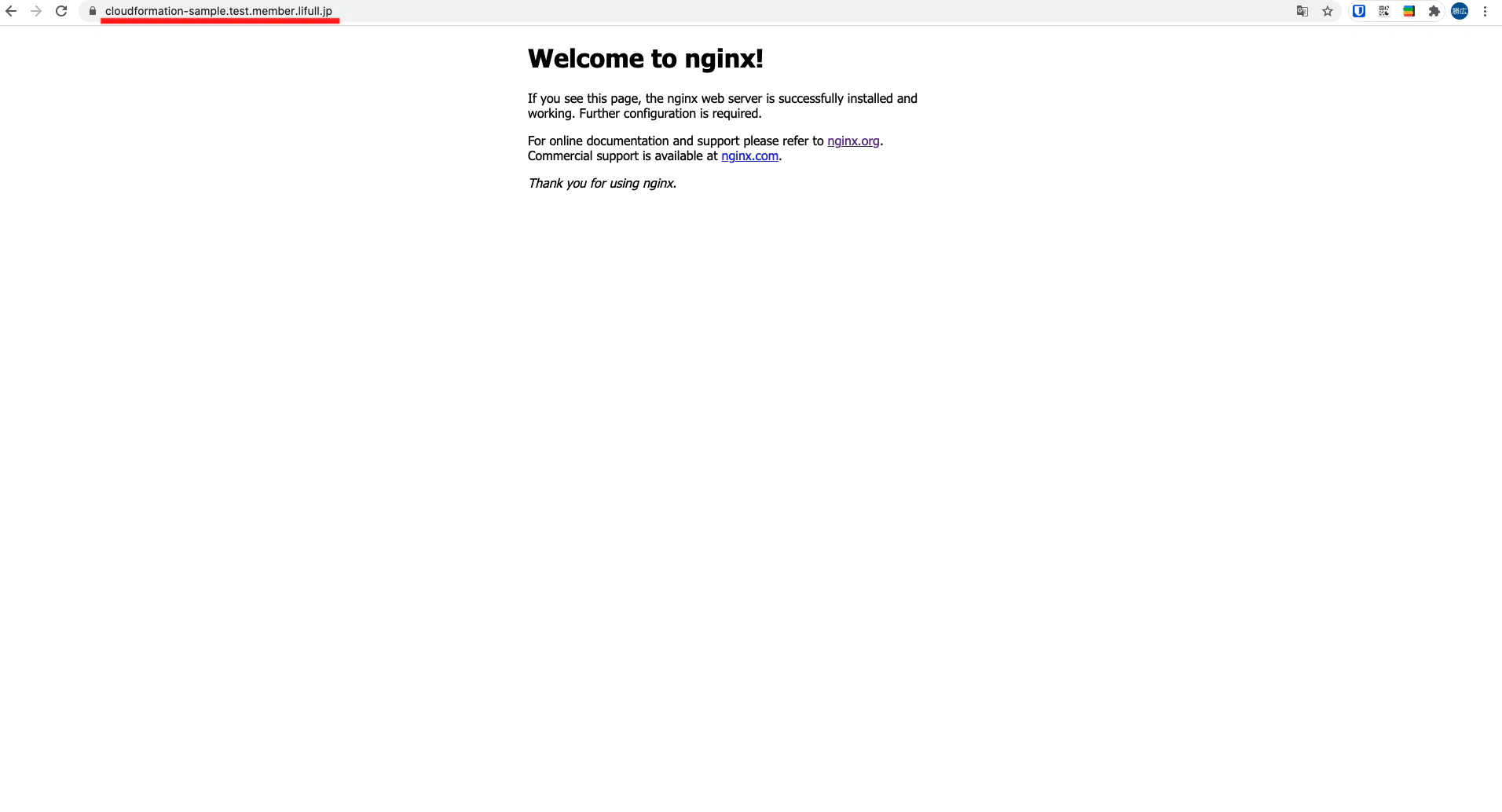Follow the nginx.com commercial support link
The image size is (1502, 812).
(749, 155)
